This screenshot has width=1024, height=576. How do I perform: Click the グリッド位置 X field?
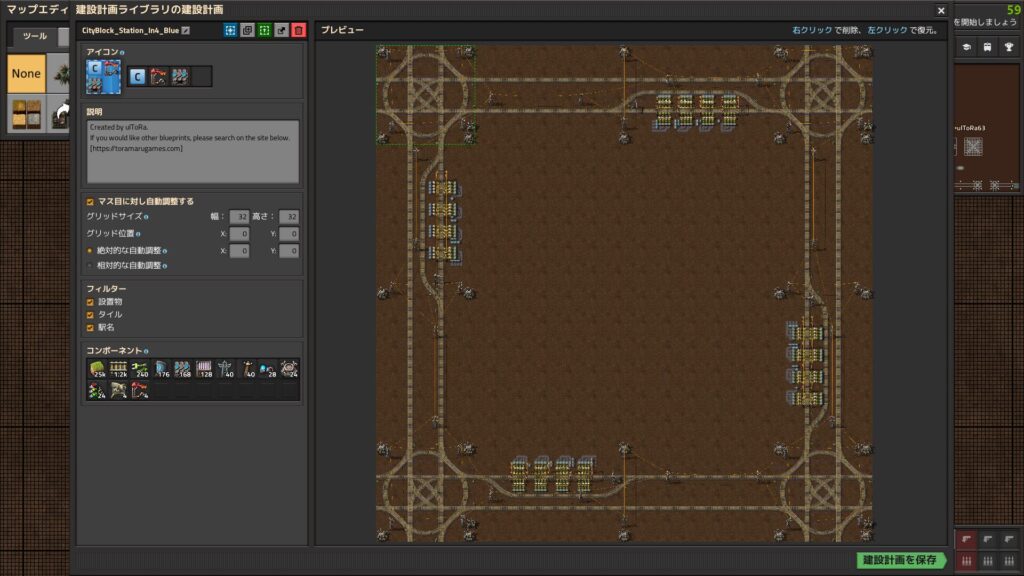(239, 233)
